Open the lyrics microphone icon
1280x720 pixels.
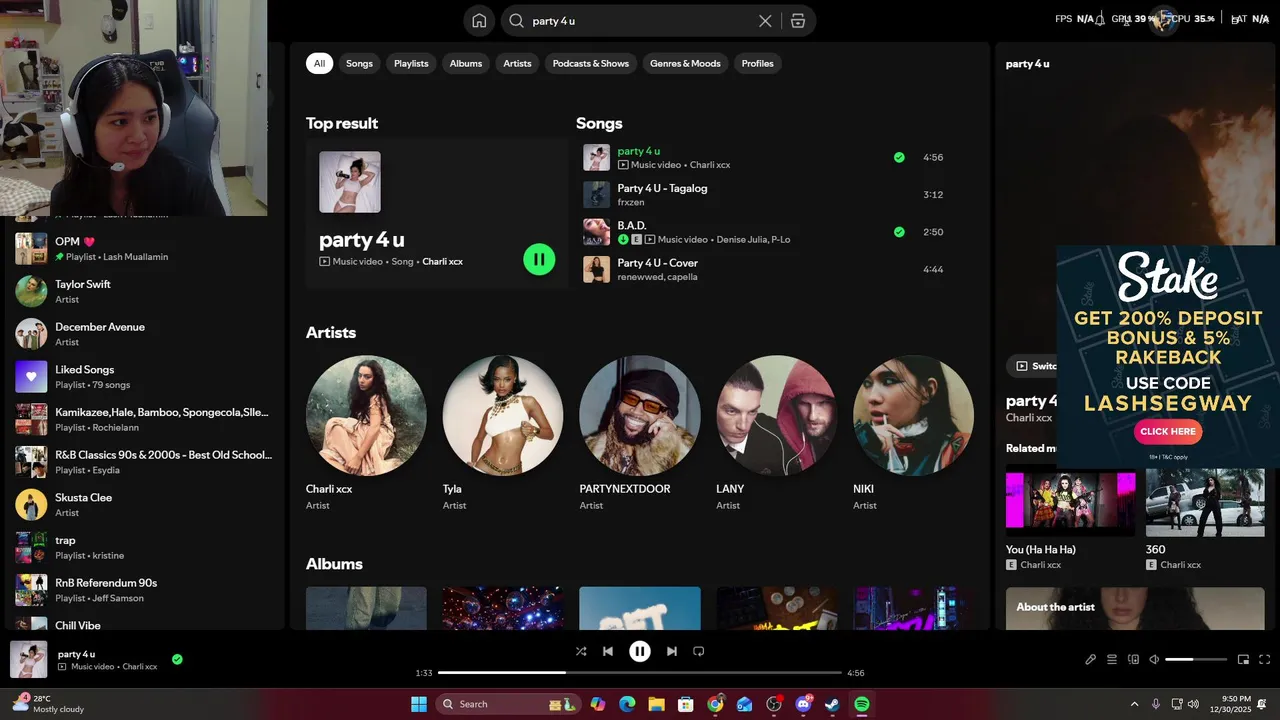pos(1091,660)
